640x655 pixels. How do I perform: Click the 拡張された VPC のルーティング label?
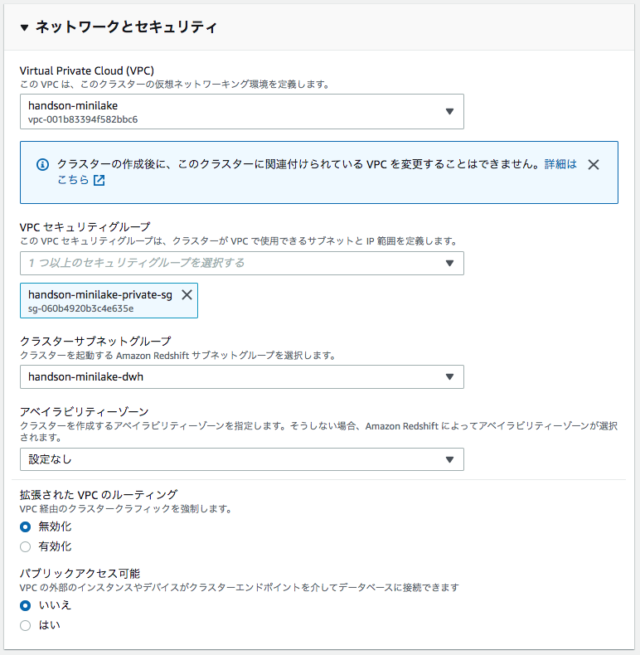99,495
